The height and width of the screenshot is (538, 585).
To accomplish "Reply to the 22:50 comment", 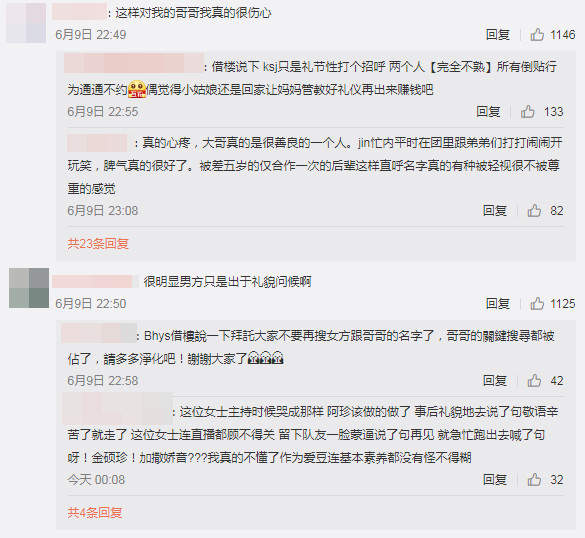I will pyautogui.click(x=498, y=304).
